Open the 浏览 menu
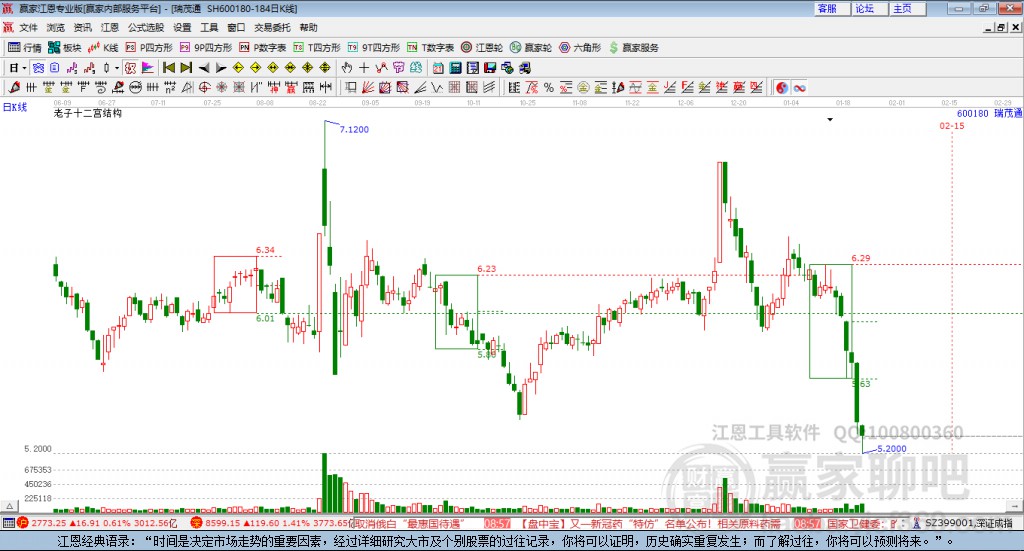The image size is (1024, 551). [x=56, y=27]
